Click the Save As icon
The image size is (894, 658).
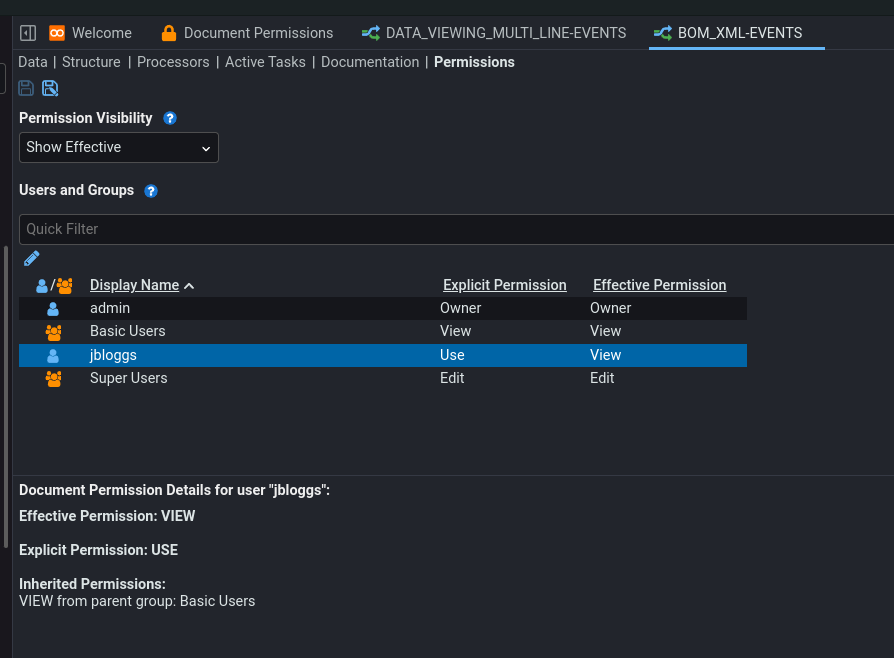click(50, 88)
